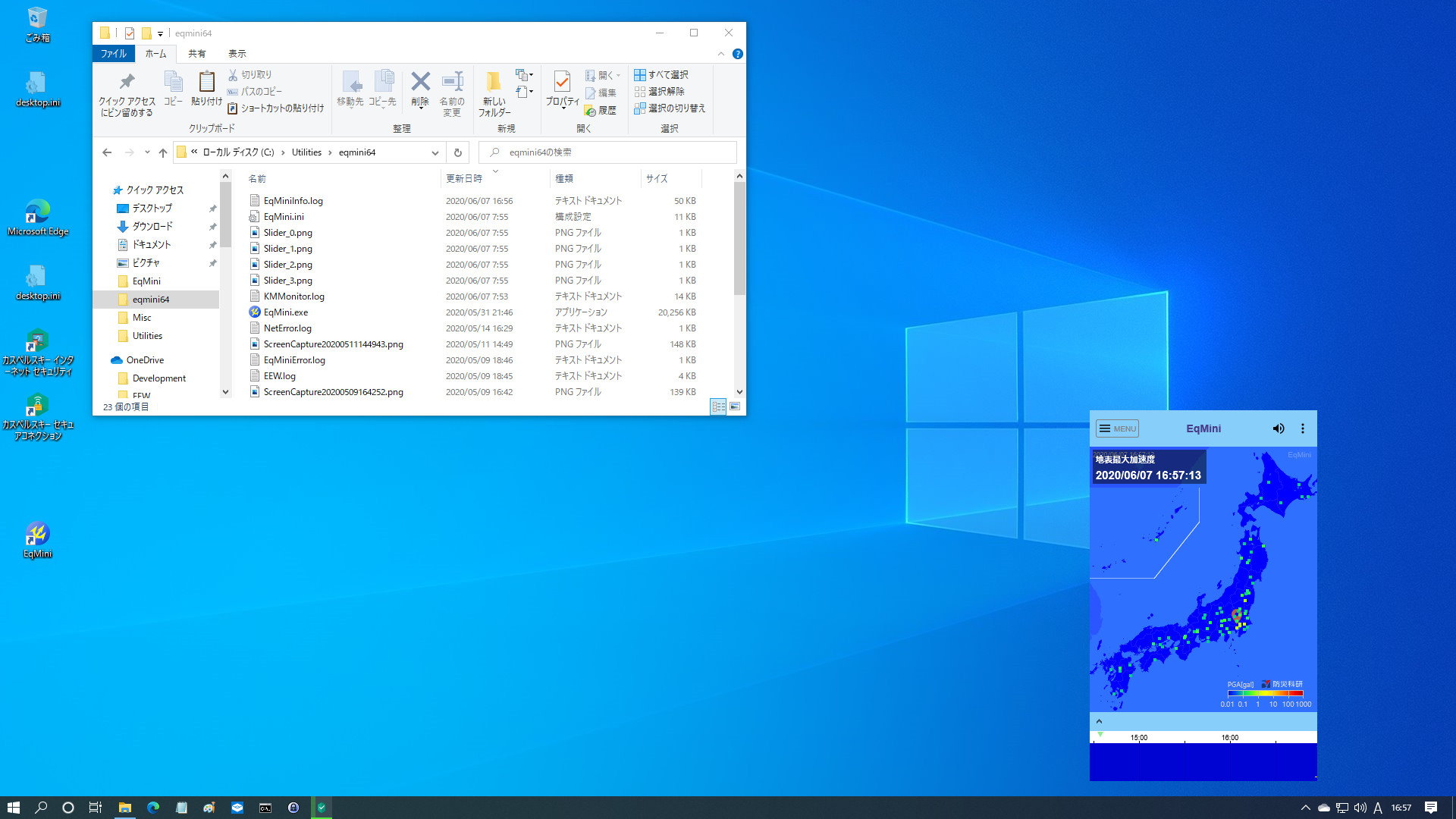
Task: Click the new folder (新しいフォルダー) icon
Action: coord(494,82)
